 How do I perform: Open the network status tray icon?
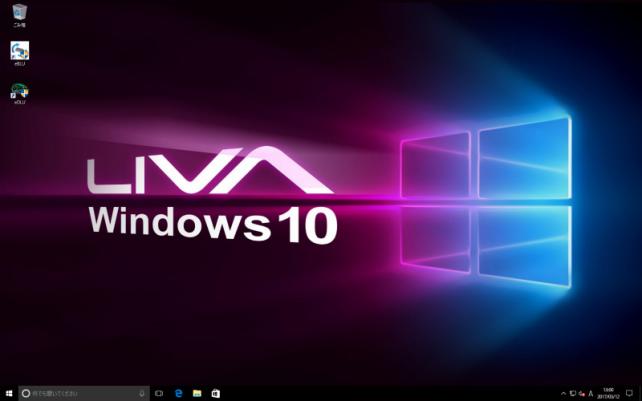point(572,394)
